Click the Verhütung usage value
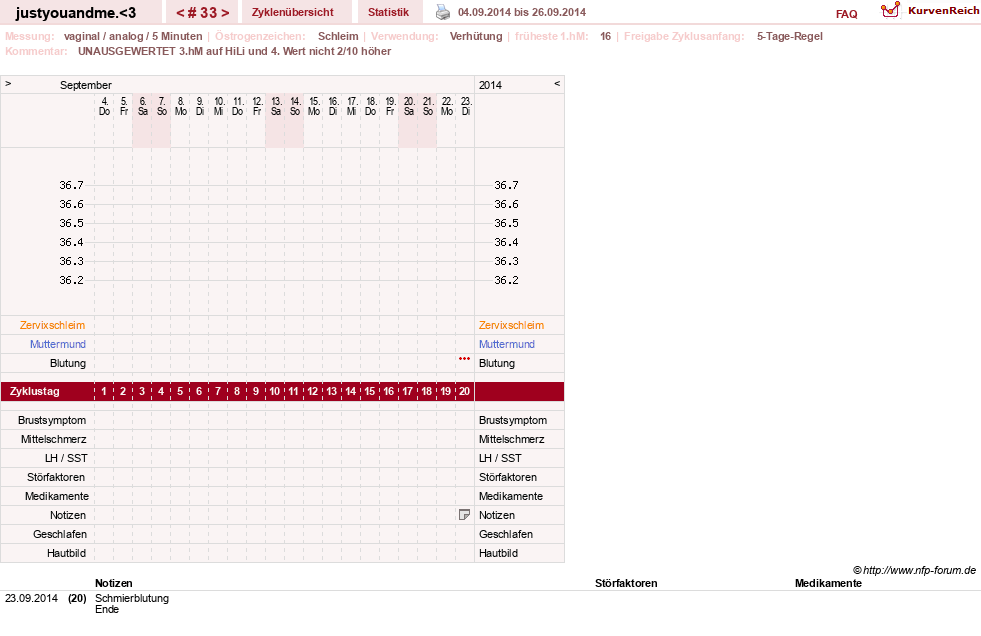The height and width of the screenshot is (636, 981). (x=476, y=36)
